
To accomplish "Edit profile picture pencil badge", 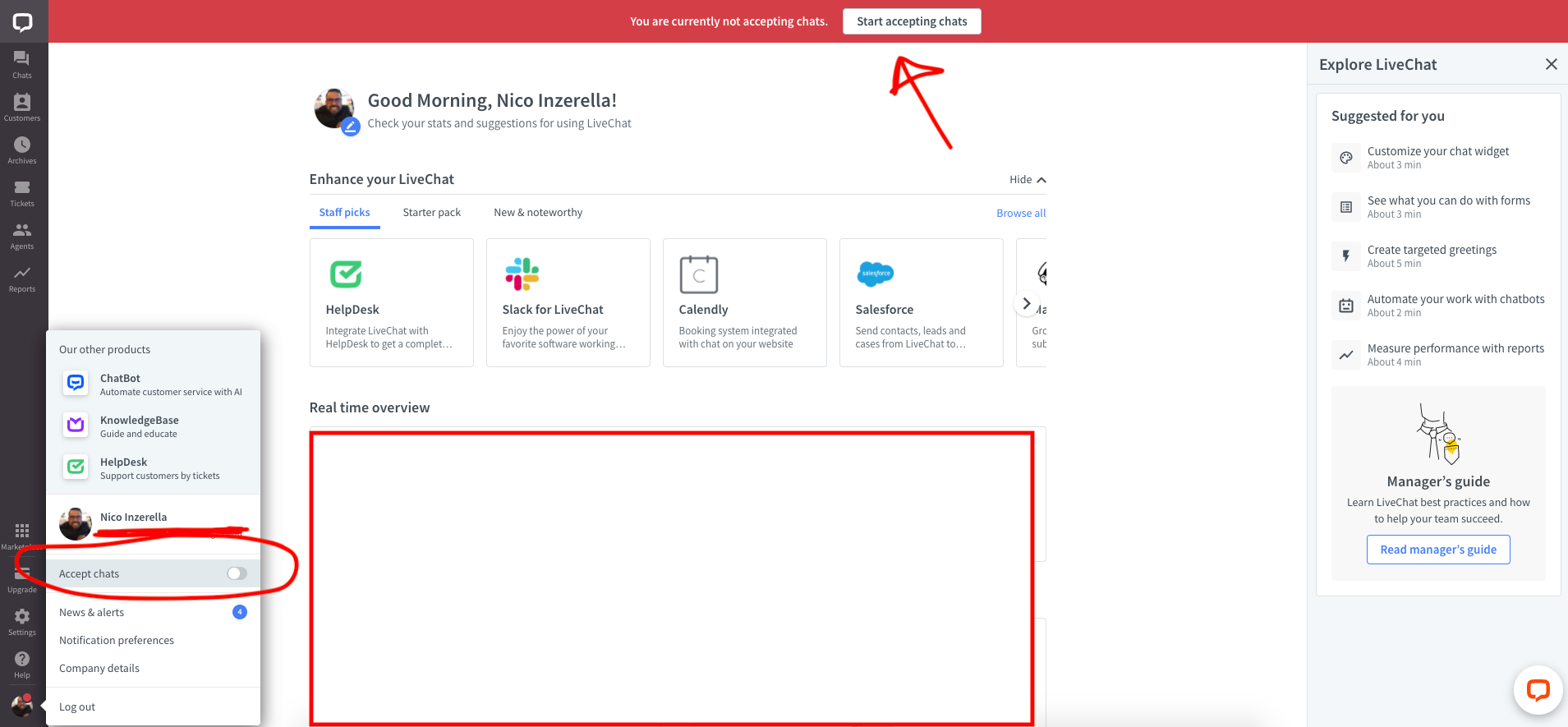I will coord(351,127).
